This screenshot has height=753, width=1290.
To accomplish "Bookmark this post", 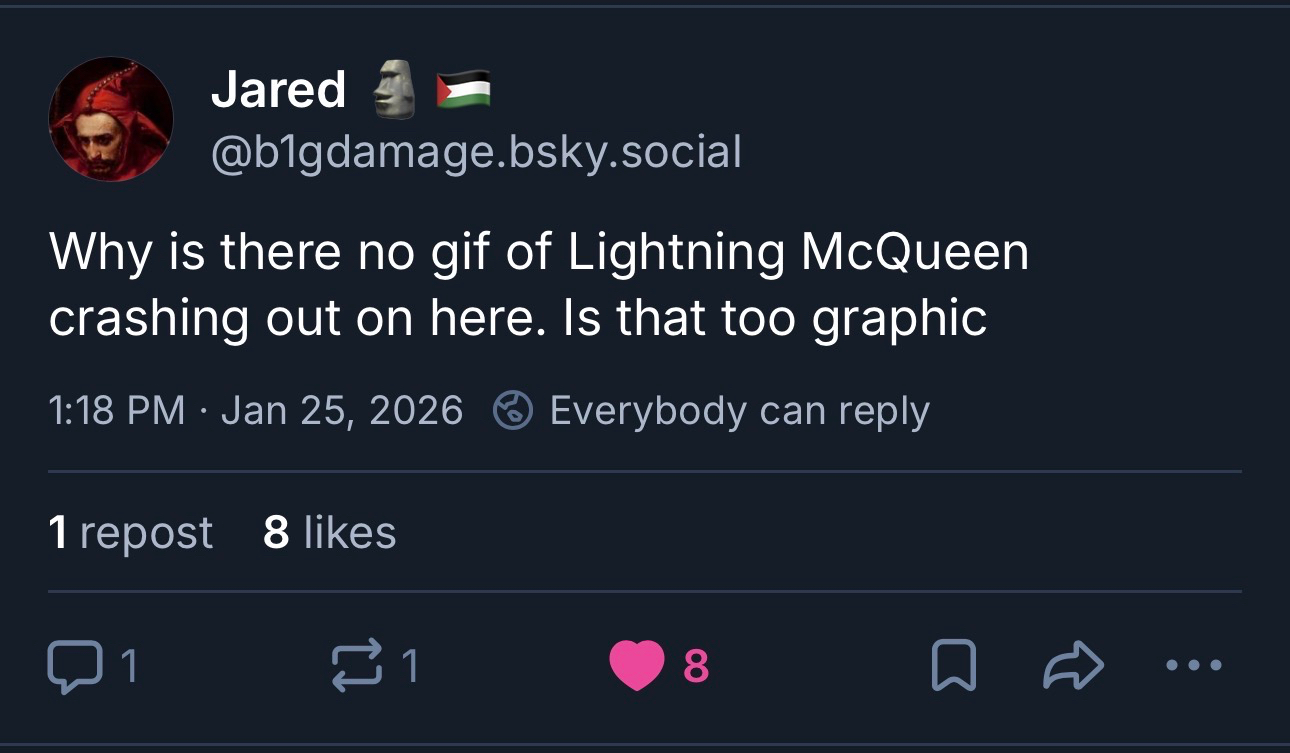I will [x=951, y=666].
